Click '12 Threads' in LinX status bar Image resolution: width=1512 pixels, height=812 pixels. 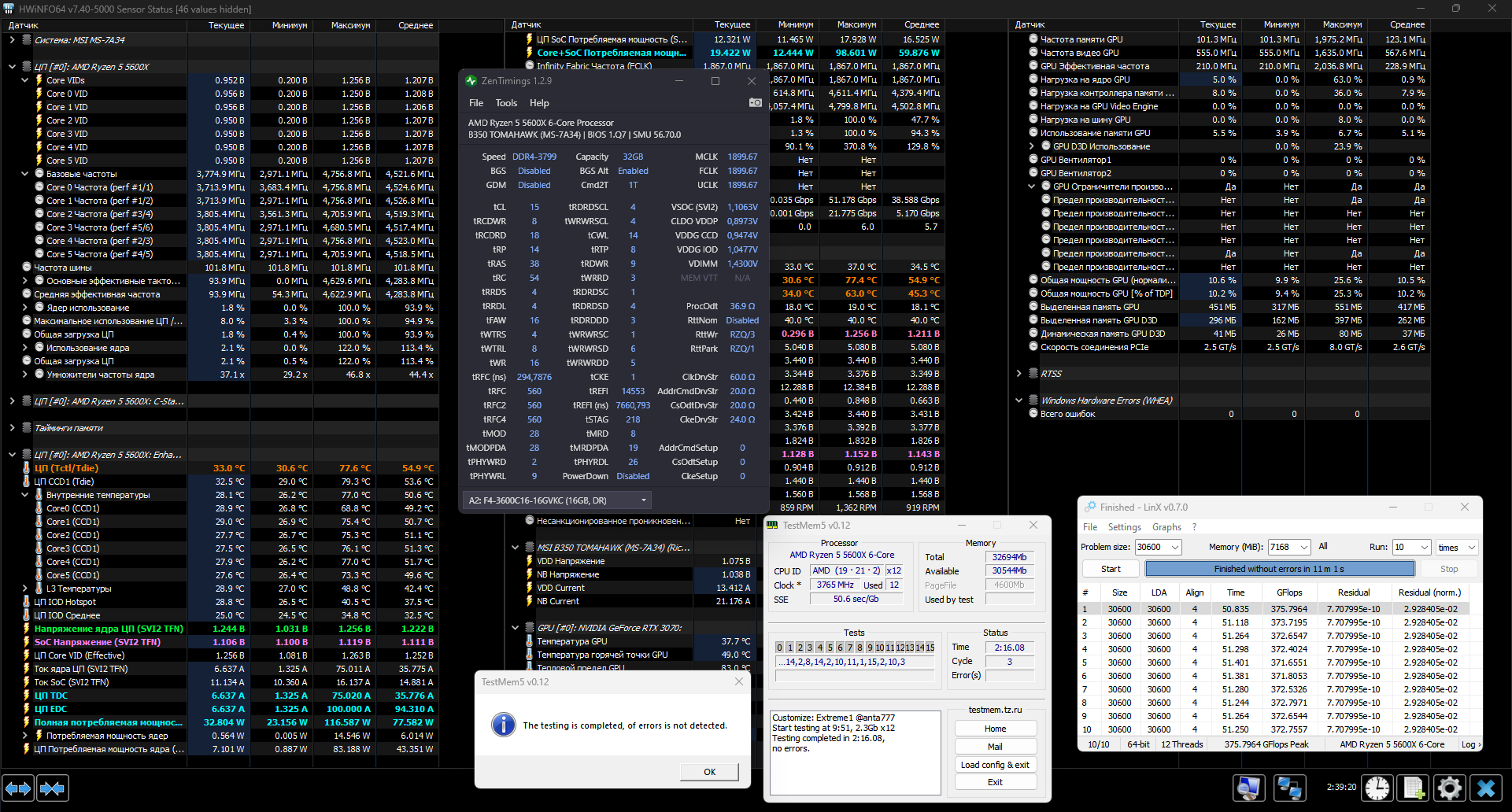click(1181, 744)
